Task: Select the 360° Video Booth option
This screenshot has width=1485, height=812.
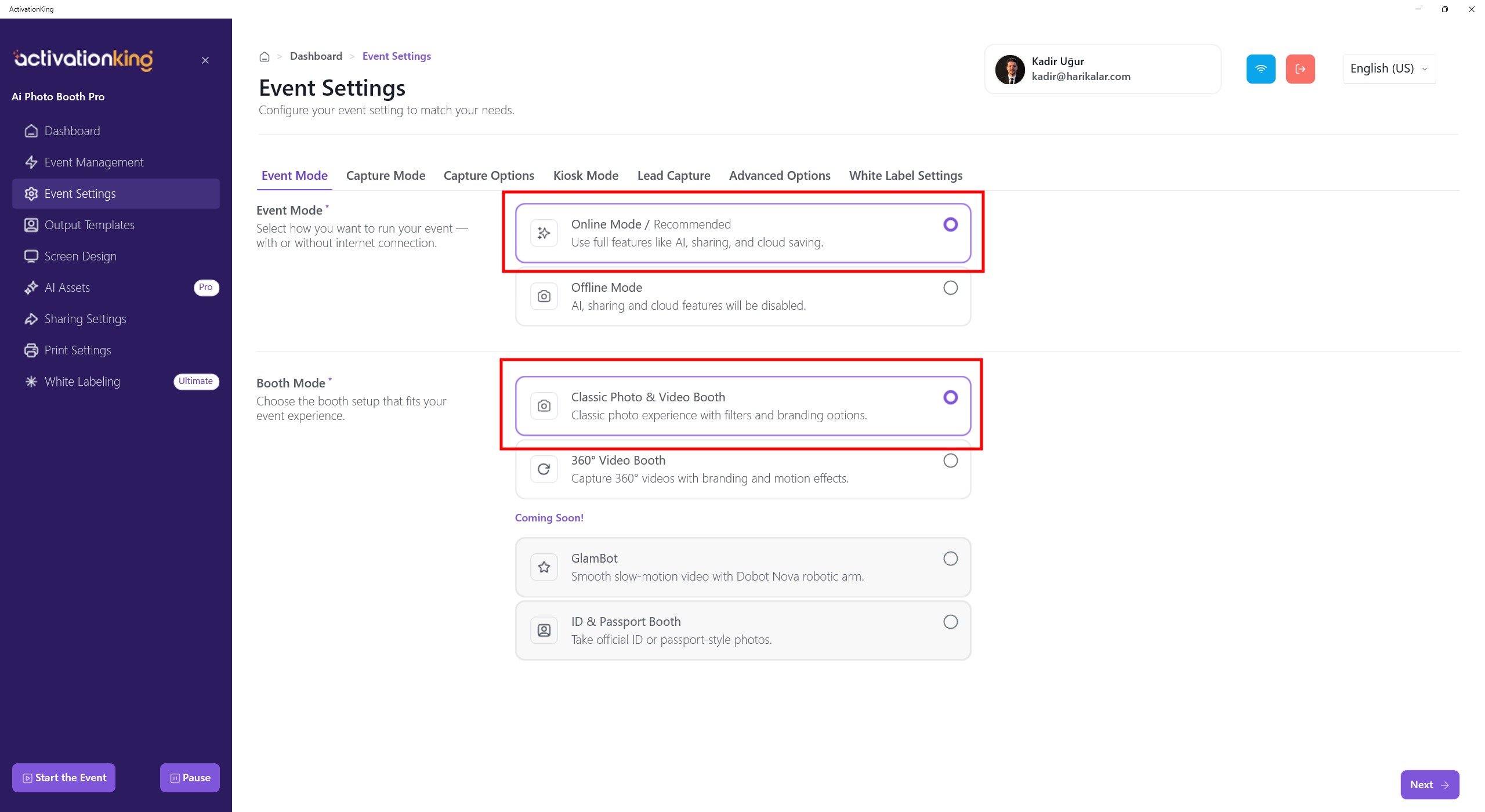Action: click(x=950, y=461)
